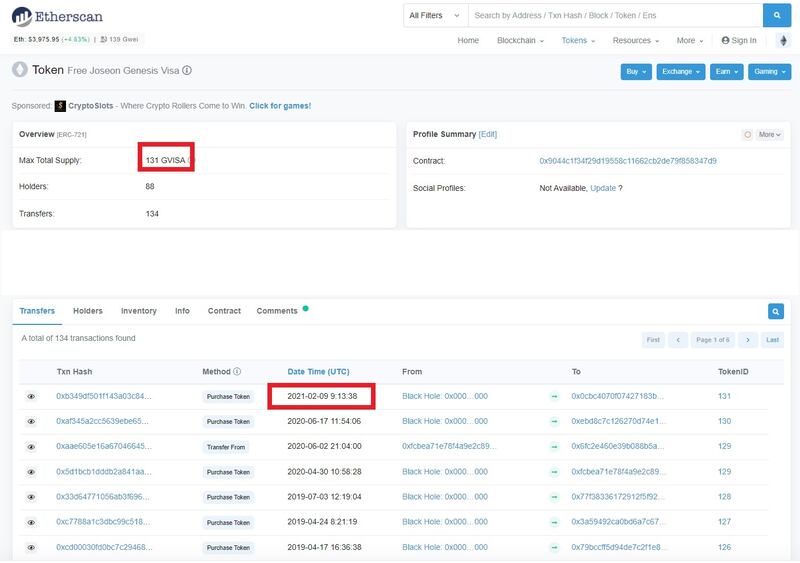Open TokenID 126 link
Screen dimensions: 800x563
tap(724, 547)
